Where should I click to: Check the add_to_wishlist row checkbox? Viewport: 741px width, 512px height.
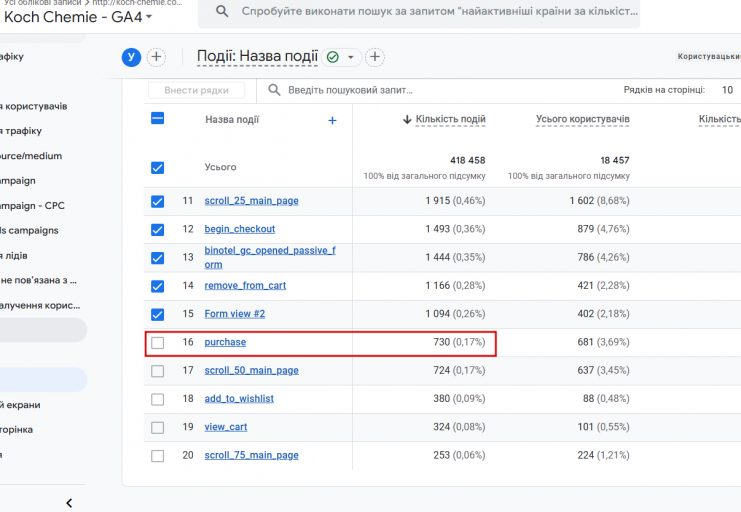pos(157,399)
